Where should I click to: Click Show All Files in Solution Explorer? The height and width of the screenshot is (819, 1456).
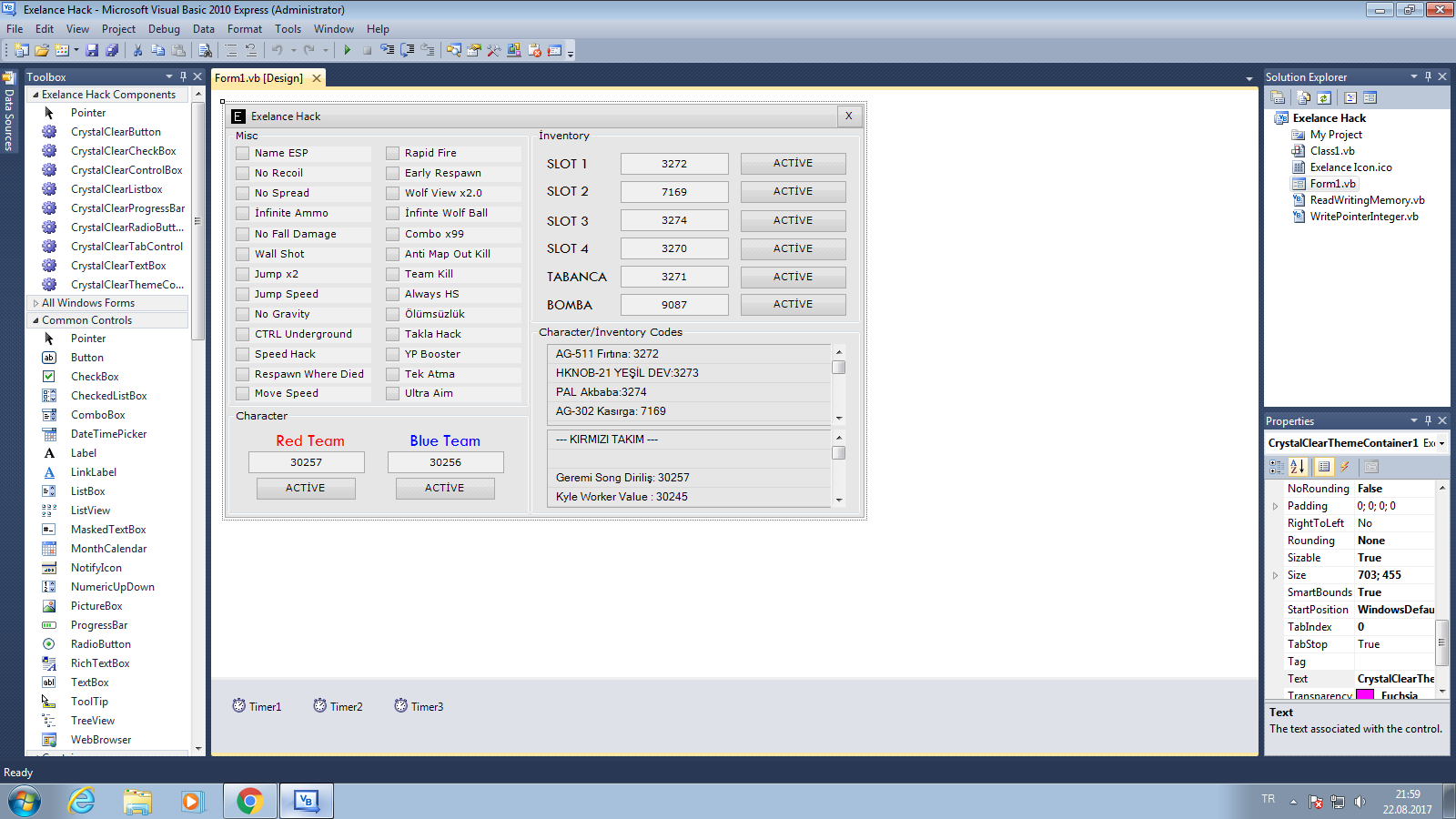[x=1304, y=97]
